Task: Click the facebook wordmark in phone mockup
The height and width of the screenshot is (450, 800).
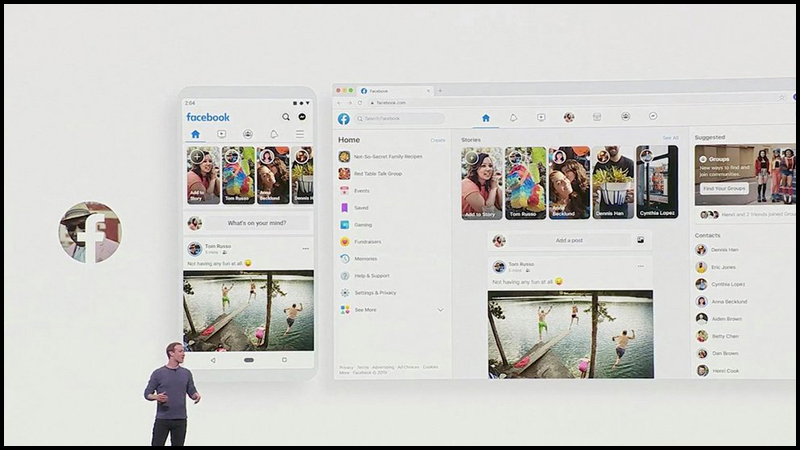Action: click(x=208, y=117)
